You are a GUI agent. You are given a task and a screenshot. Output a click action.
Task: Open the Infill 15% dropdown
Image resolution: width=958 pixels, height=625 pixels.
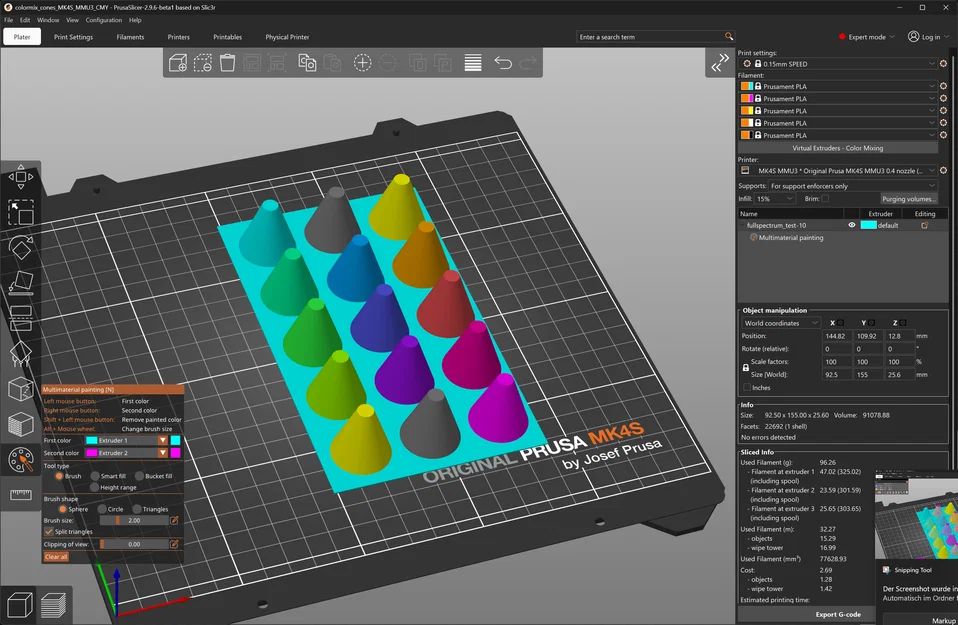point(775,199)
